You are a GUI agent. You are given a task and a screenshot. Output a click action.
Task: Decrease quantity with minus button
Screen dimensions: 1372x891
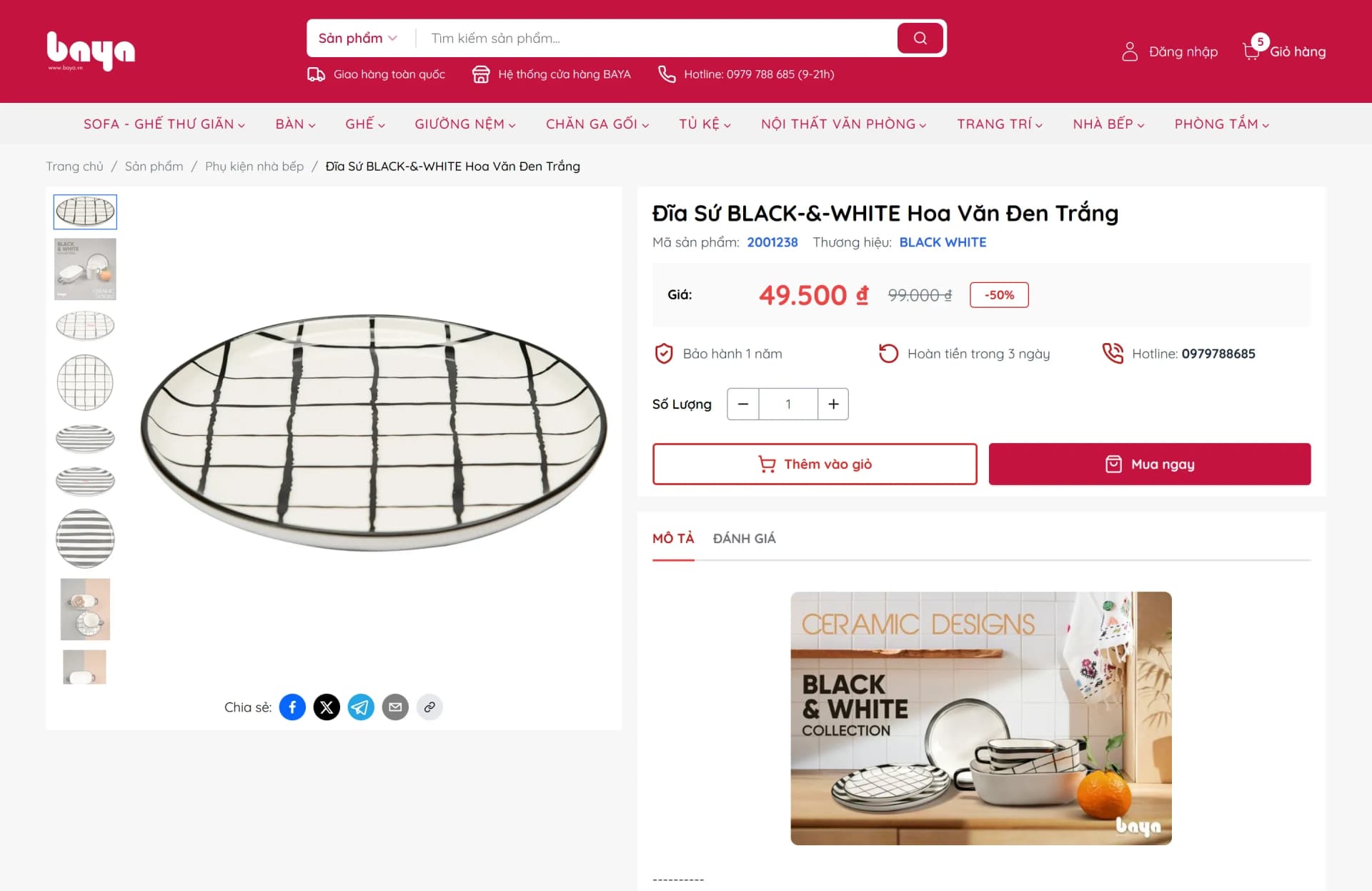743,404
